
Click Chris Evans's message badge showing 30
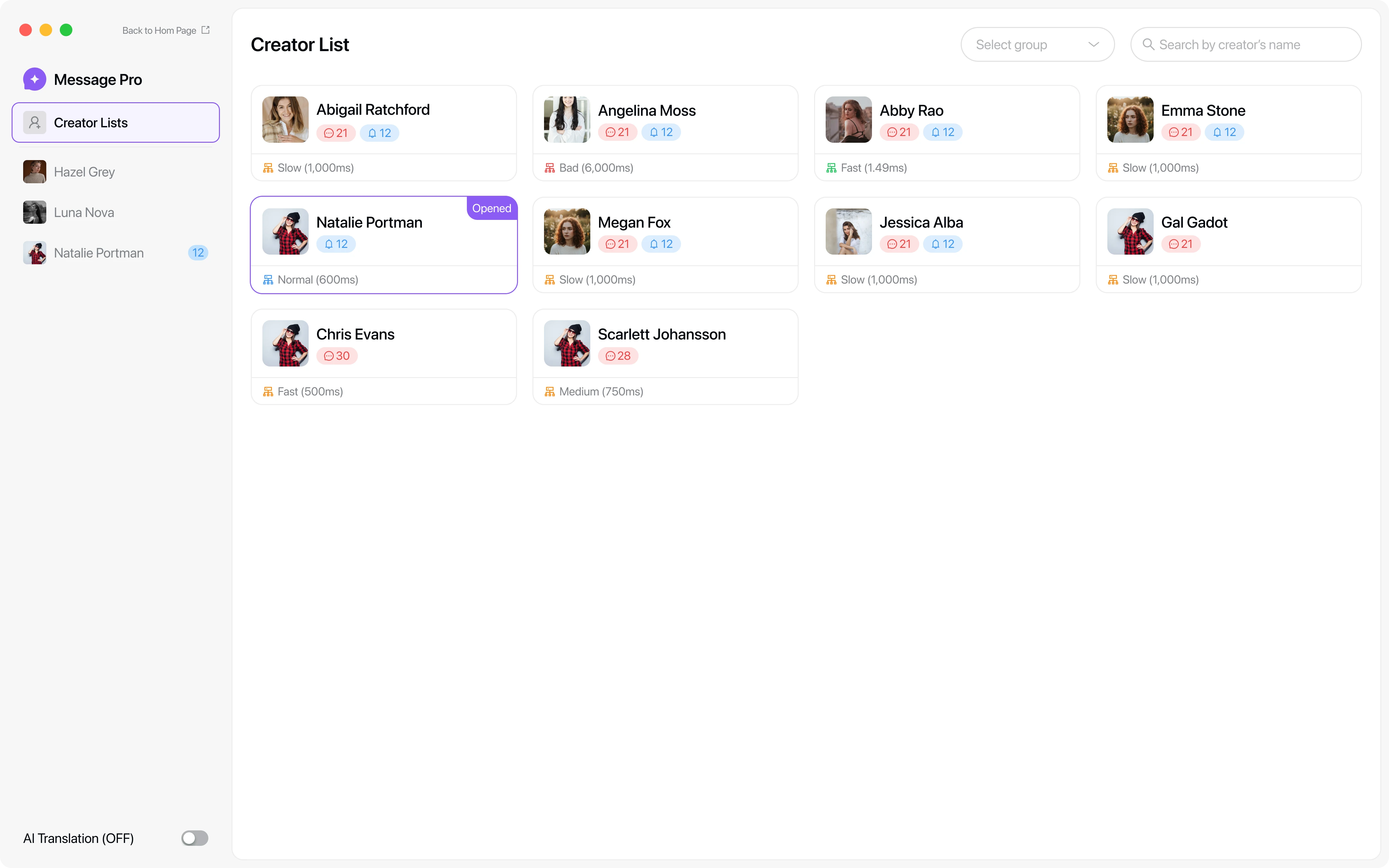pyautogui.click(x=337, y=356)
